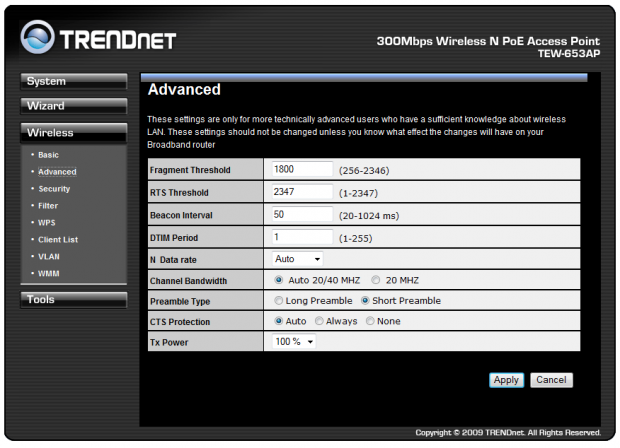Click the TEW-653AP model text
Viewport: 620px width, 448px height.
click(569, 54)
